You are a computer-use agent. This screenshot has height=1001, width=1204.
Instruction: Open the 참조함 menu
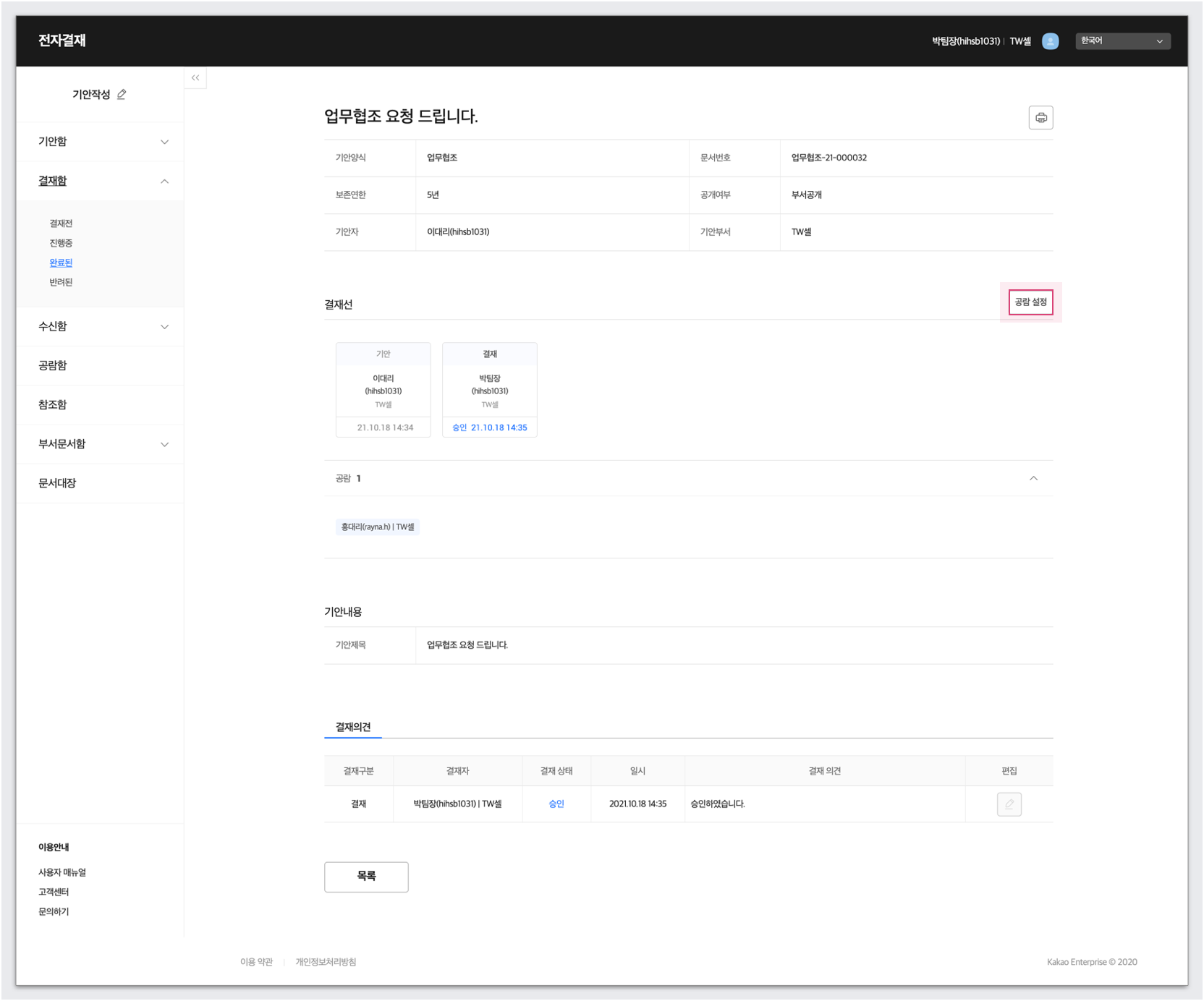(x=53, y=404)
